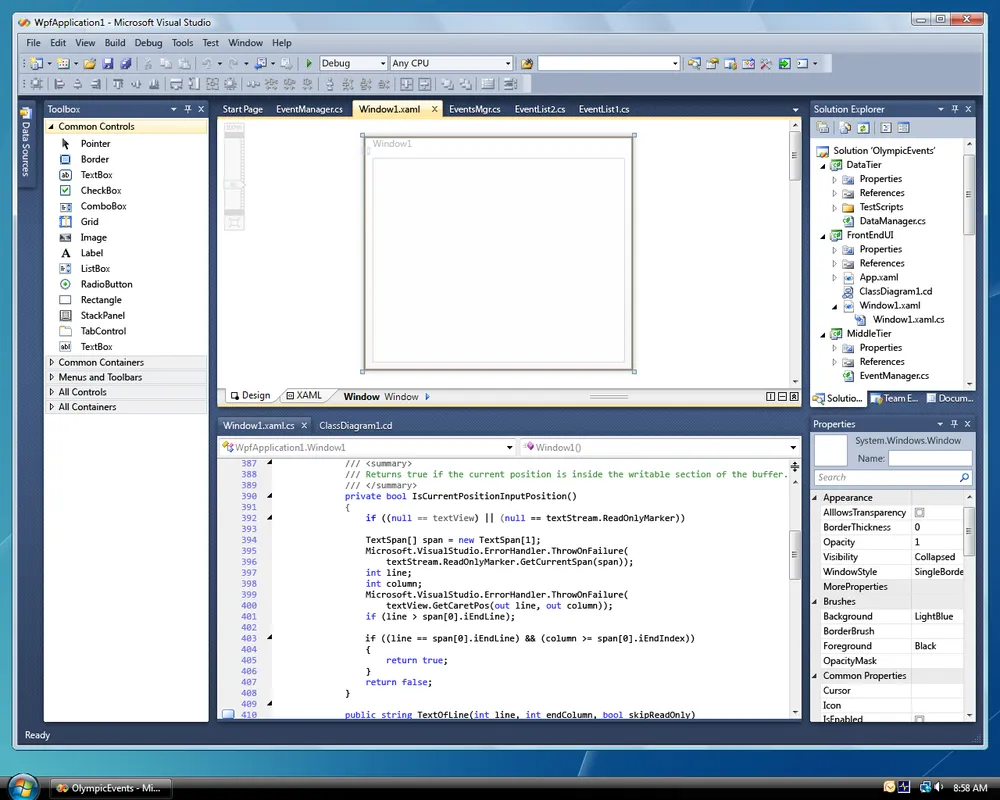Viewport: 1000px width, 800px height.
Task: Select the CheckBox control in Toolbox
Action: pos(101,191)
